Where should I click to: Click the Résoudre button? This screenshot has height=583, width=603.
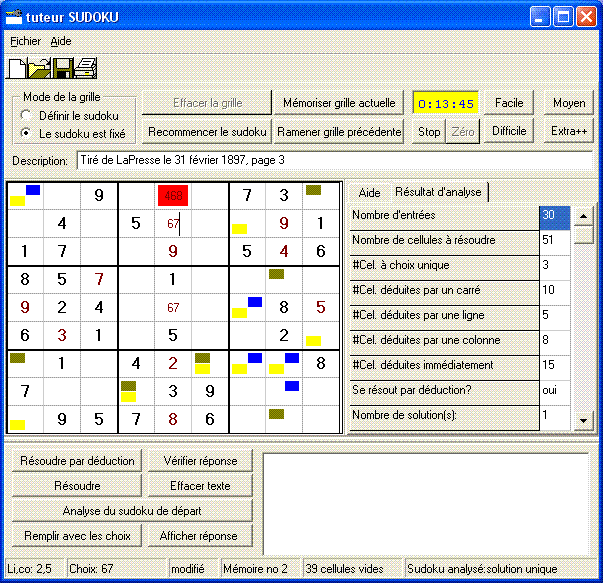pos(77,486)
